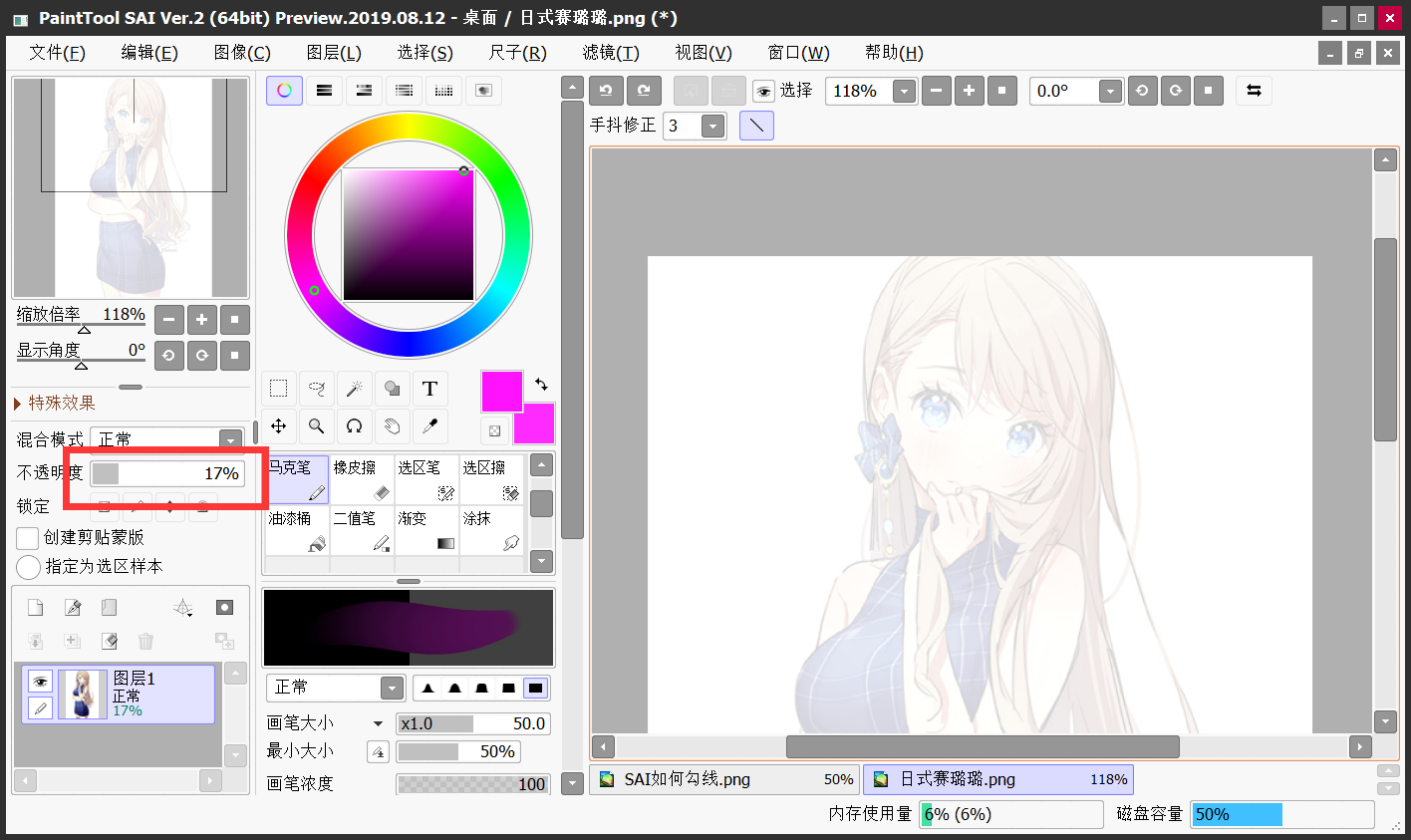Screen dimensions: 1411x840
Task: Open the 118% zoom level dropdown
Action: 904,92
